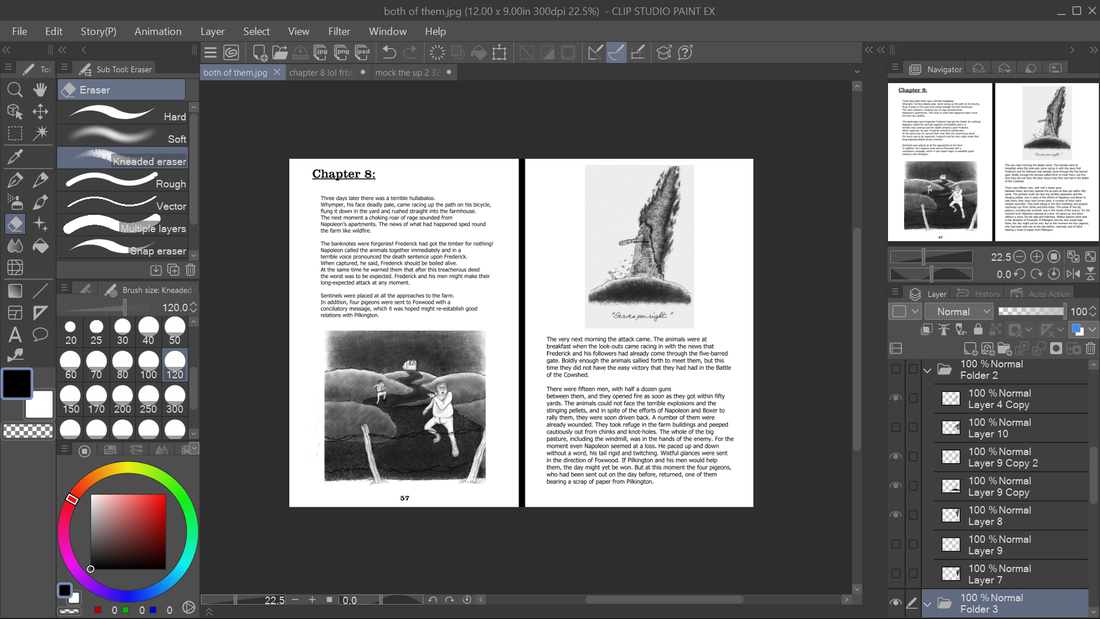Select the rectangular Selection area tool
Viewport: 1100px width, 619px height.
coord(15,133)
